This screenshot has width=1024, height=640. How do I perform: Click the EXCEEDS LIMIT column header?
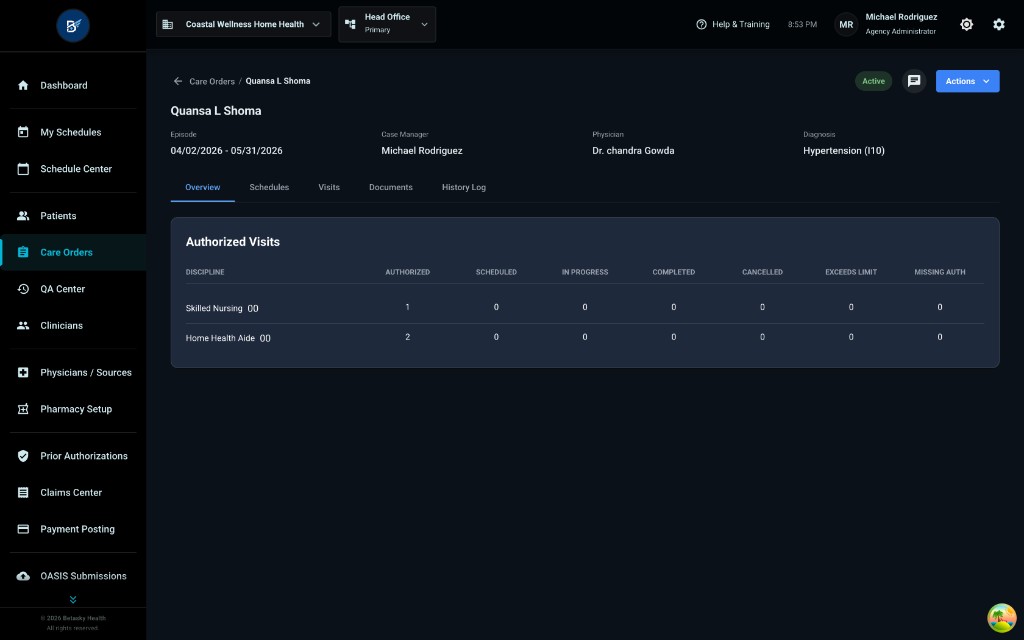pyautogui.click(x=851, y=272)
